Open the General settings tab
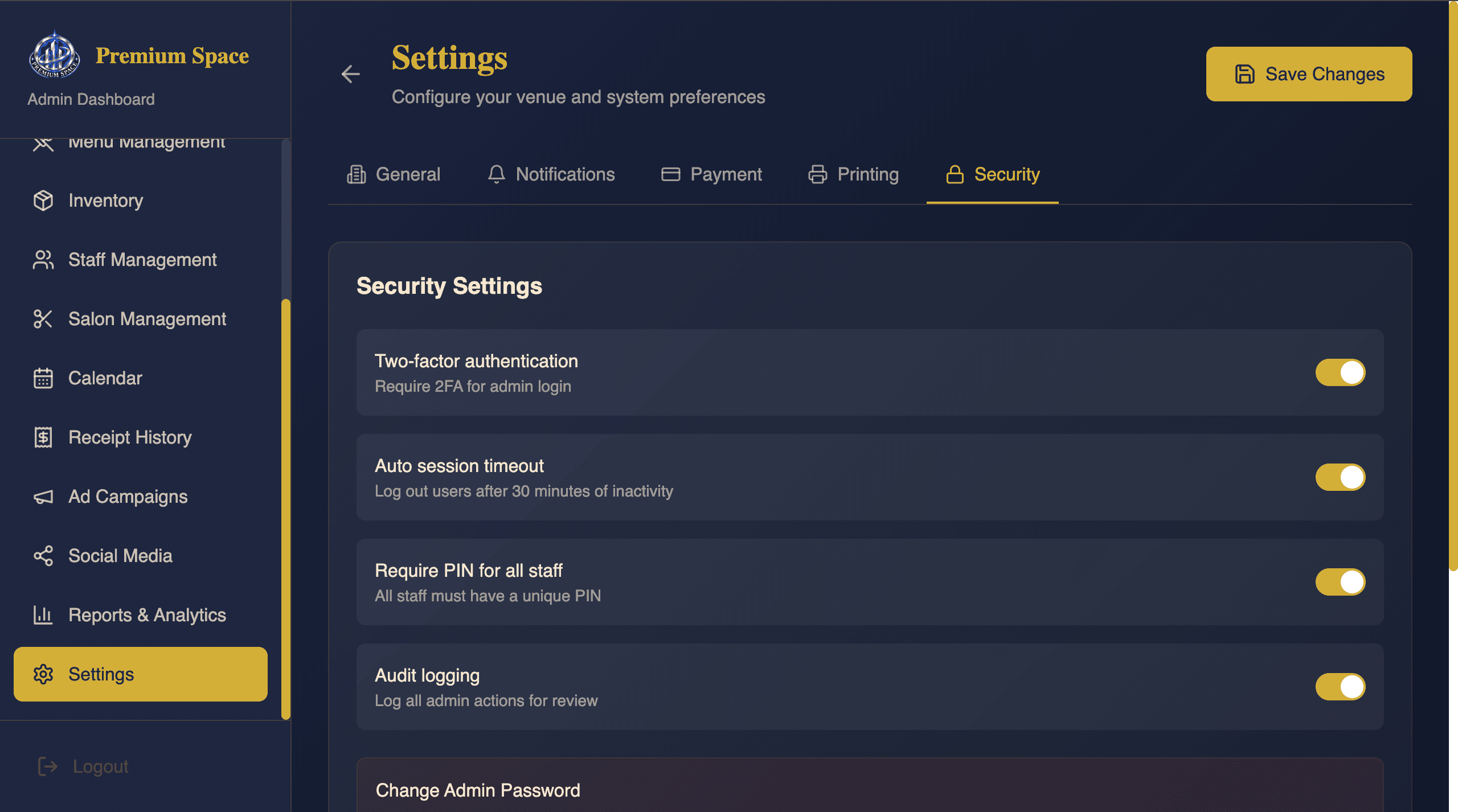Screen dimensions: 1458x812 pyautogui.click(x=394, y=174)
